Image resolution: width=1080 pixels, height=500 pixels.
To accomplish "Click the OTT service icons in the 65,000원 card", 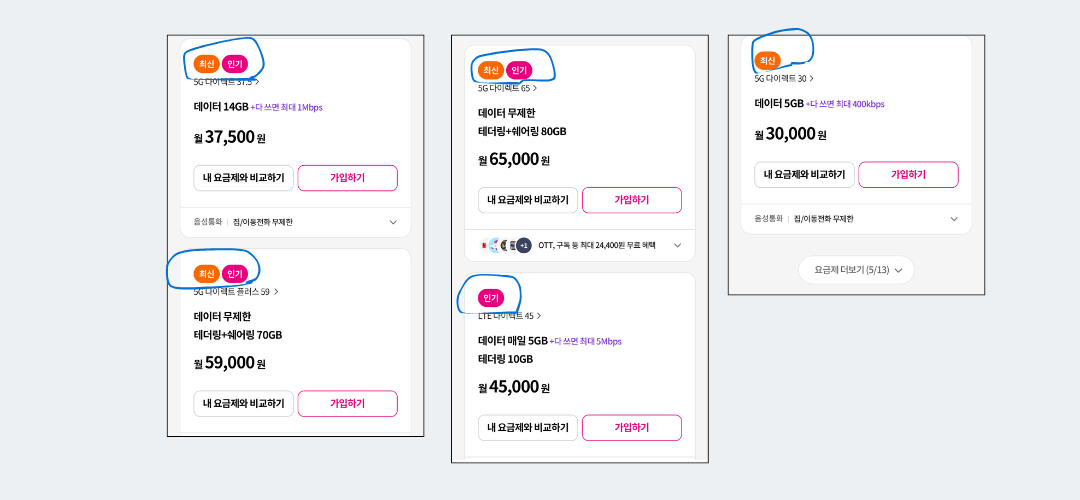I will tap(505, 245).
